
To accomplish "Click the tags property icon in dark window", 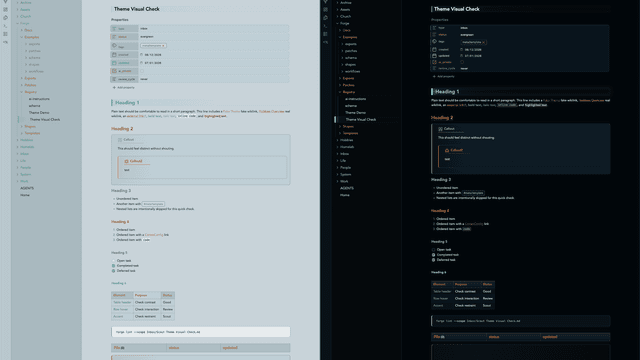I will (x=434, y=42).
